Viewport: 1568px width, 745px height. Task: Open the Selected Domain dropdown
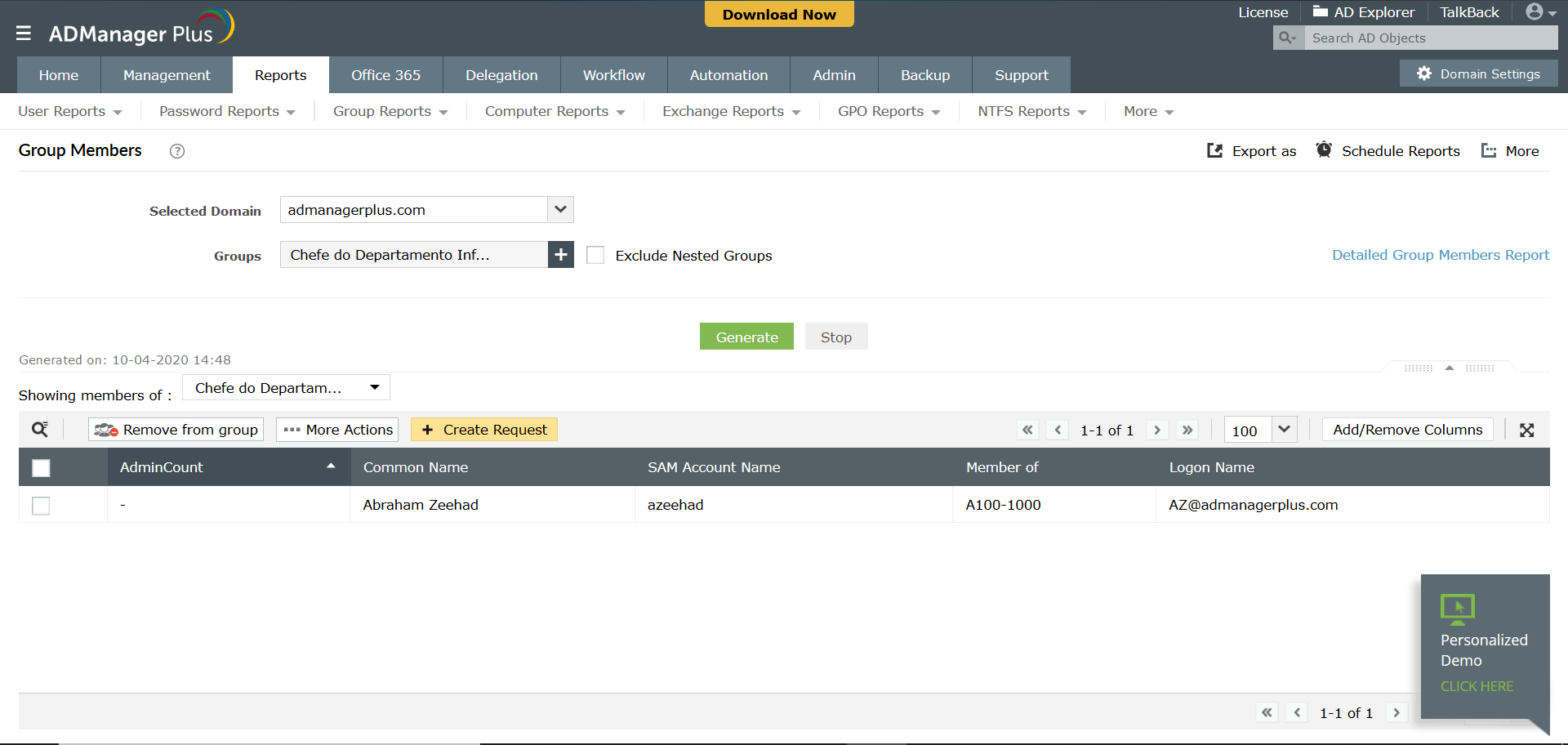pos(559,209)
